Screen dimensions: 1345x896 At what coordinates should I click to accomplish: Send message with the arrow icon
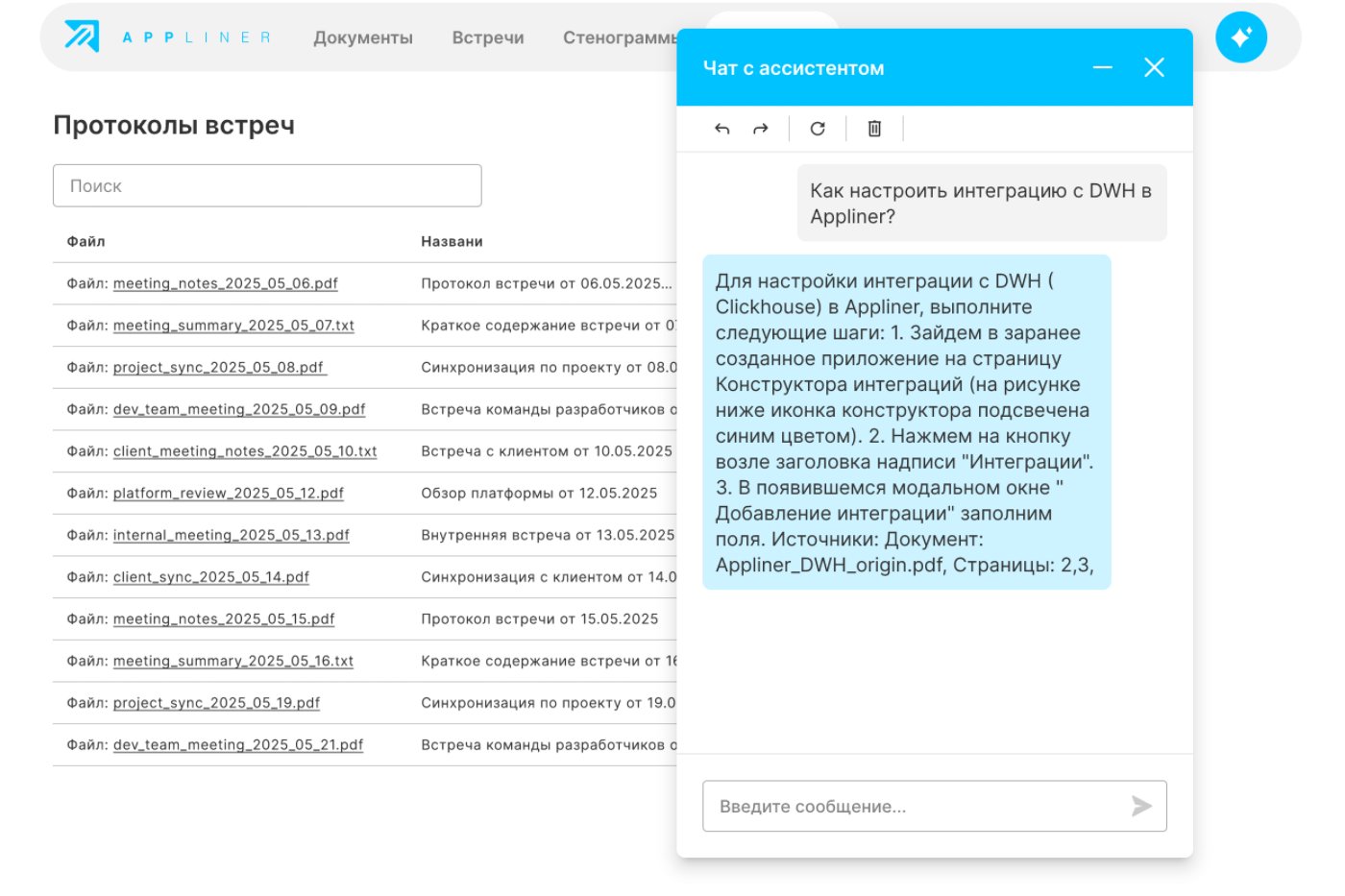point(1141,806)
